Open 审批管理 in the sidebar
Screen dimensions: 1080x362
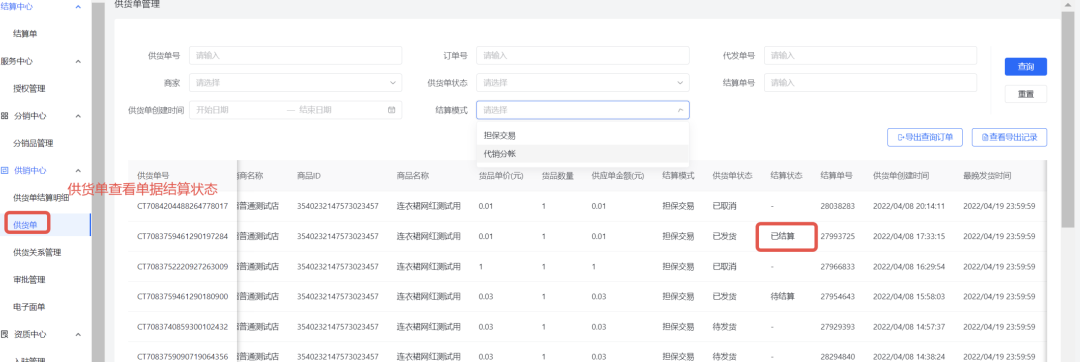click(x=30, y=279)
